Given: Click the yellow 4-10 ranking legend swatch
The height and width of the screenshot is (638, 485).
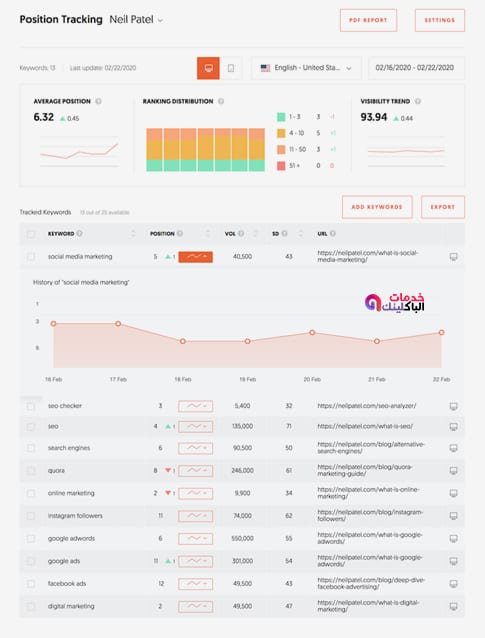Looking at the screenshot, I should coord(281,133).
